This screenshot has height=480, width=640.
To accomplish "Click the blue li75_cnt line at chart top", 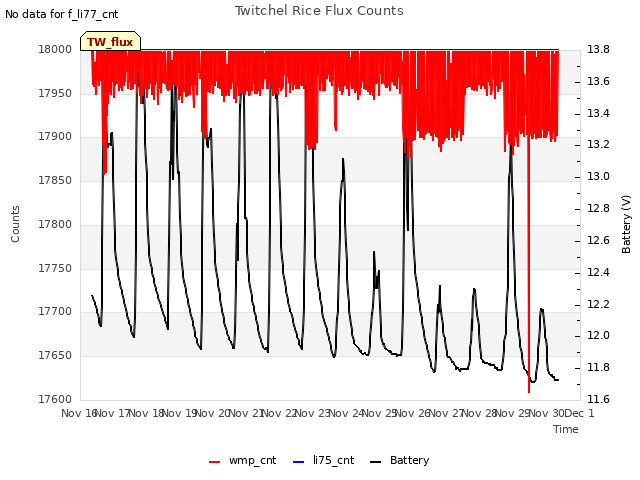I will click(x=349, y=49).
